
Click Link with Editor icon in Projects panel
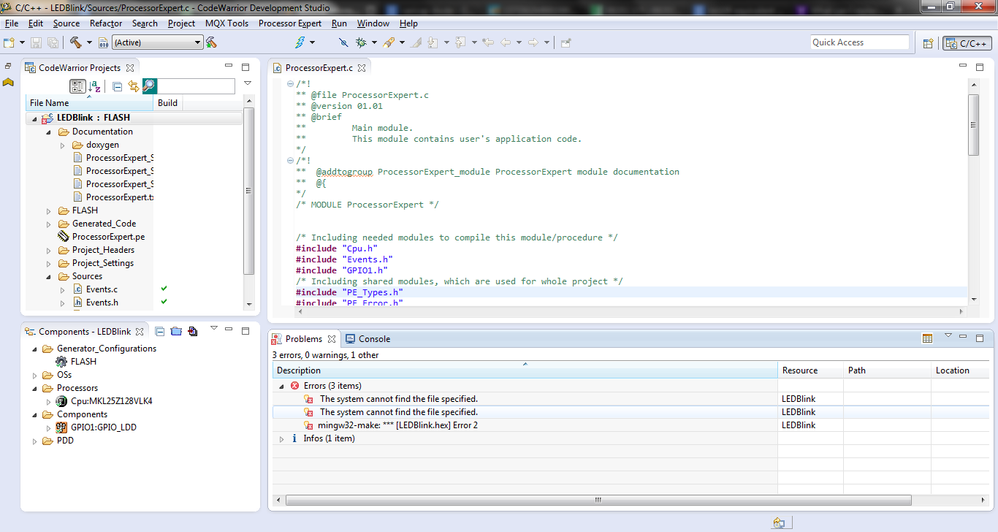click(x=133, y=87)
